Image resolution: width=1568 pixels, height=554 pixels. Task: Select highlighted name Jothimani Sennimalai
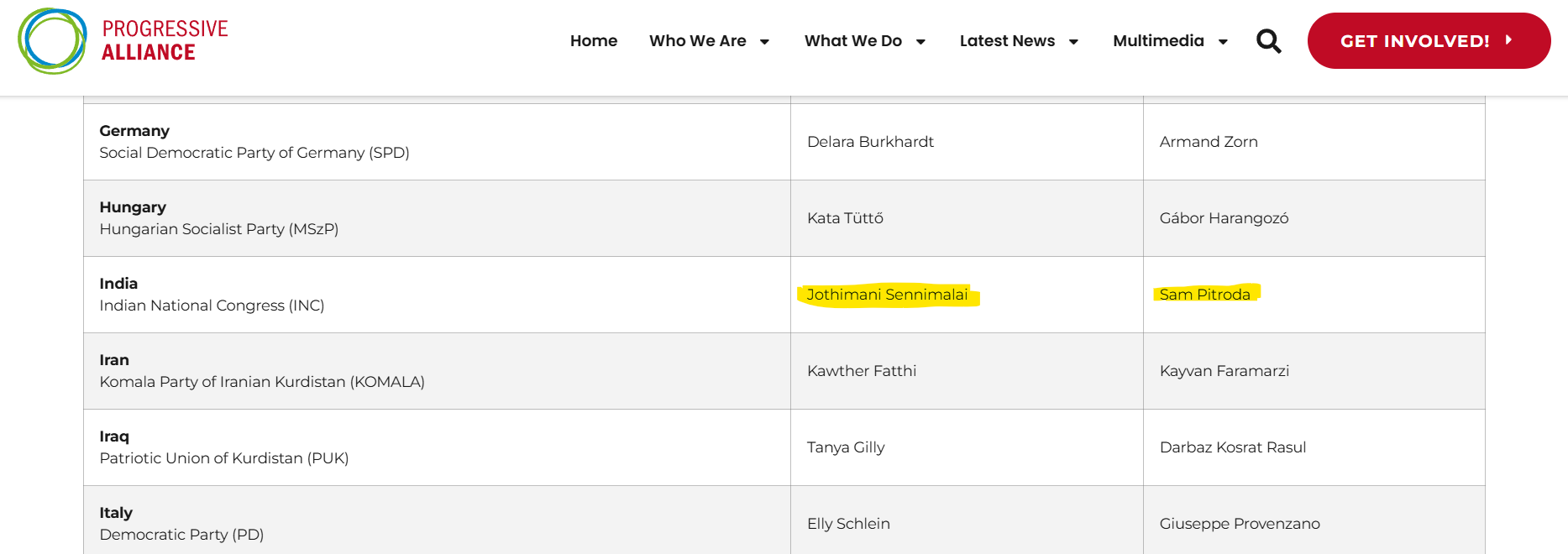point(887,295)
